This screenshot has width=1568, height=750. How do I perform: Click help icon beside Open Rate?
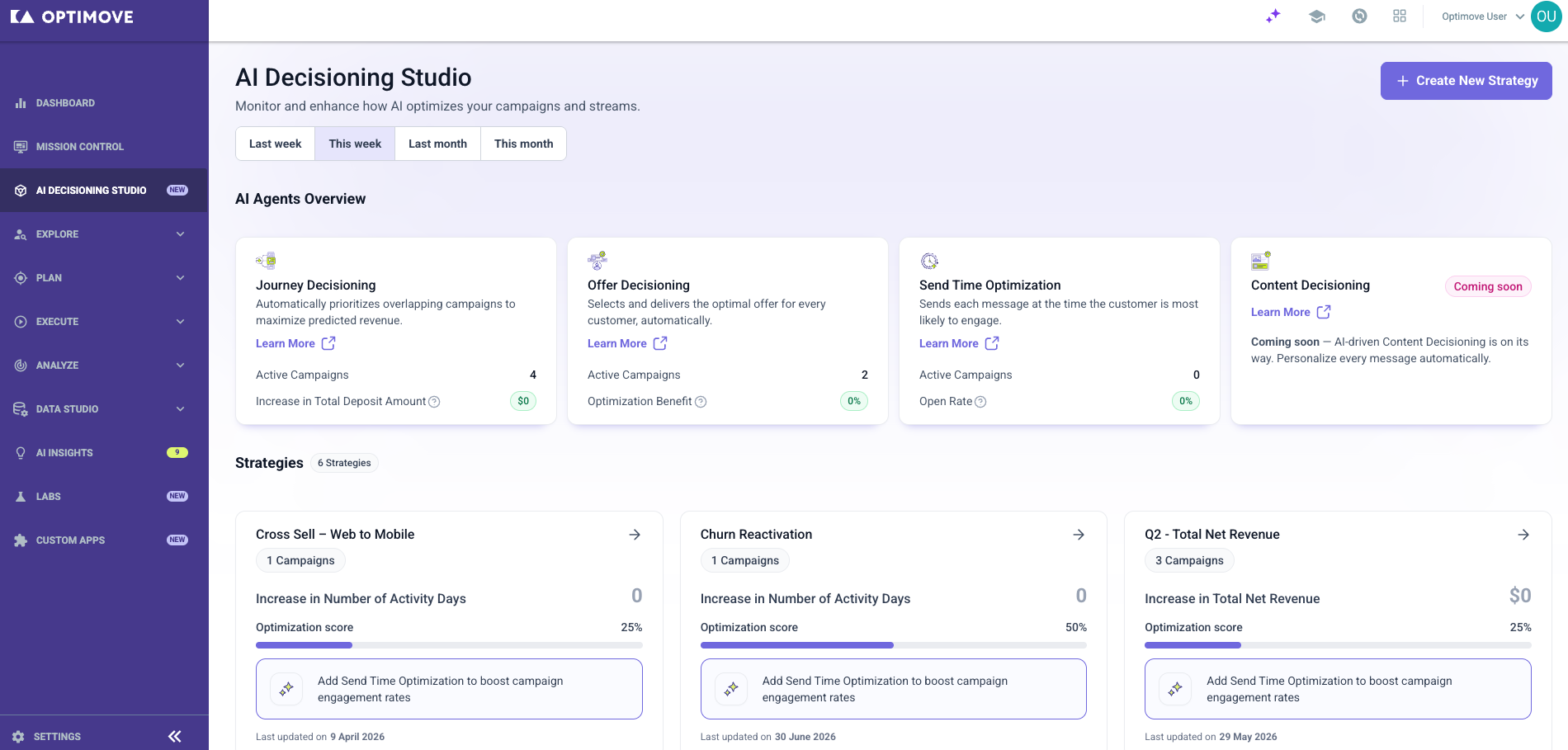click(980, 402)
